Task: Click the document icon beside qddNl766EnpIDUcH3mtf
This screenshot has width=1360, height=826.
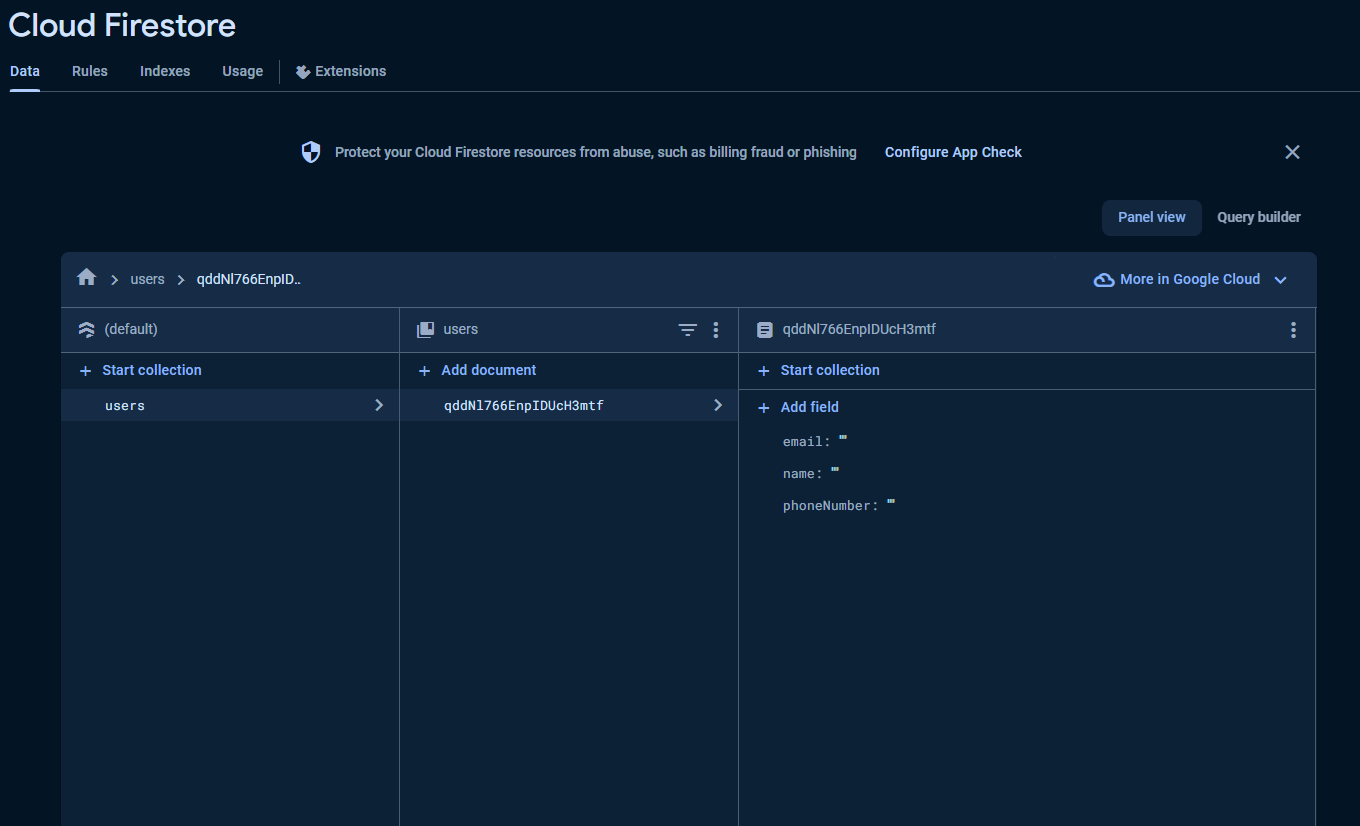Action: pyautogui.click(x=764, y=329)
